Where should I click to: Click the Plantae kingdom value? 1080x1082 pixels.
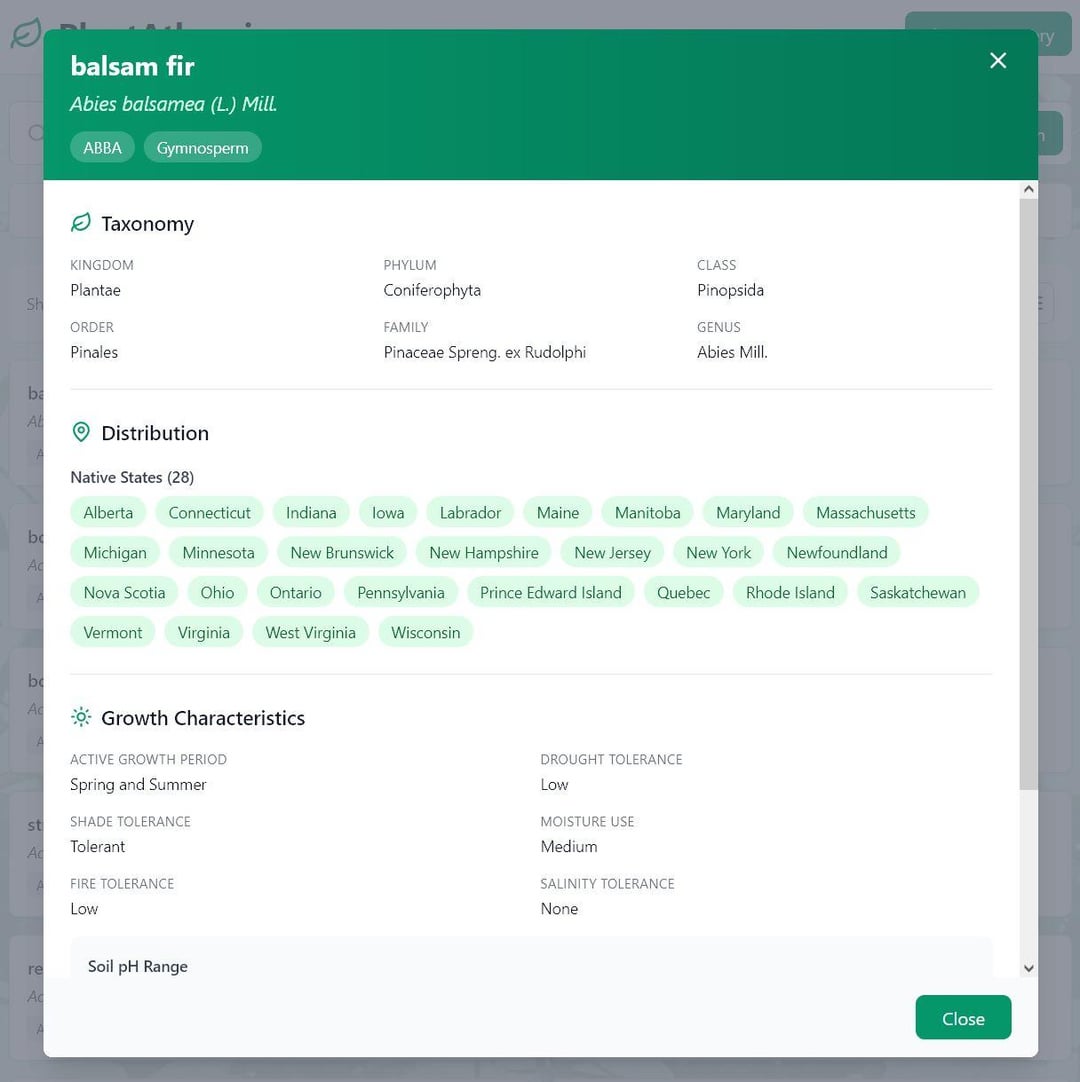95,290
